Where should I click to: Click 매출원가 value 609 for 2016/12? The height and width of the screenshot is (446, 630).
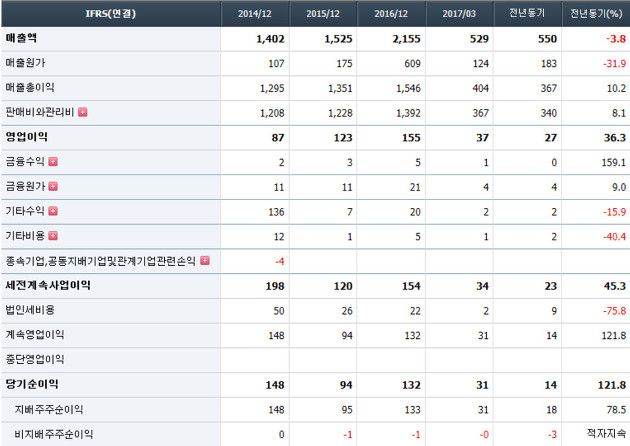(x=412, y=63)
